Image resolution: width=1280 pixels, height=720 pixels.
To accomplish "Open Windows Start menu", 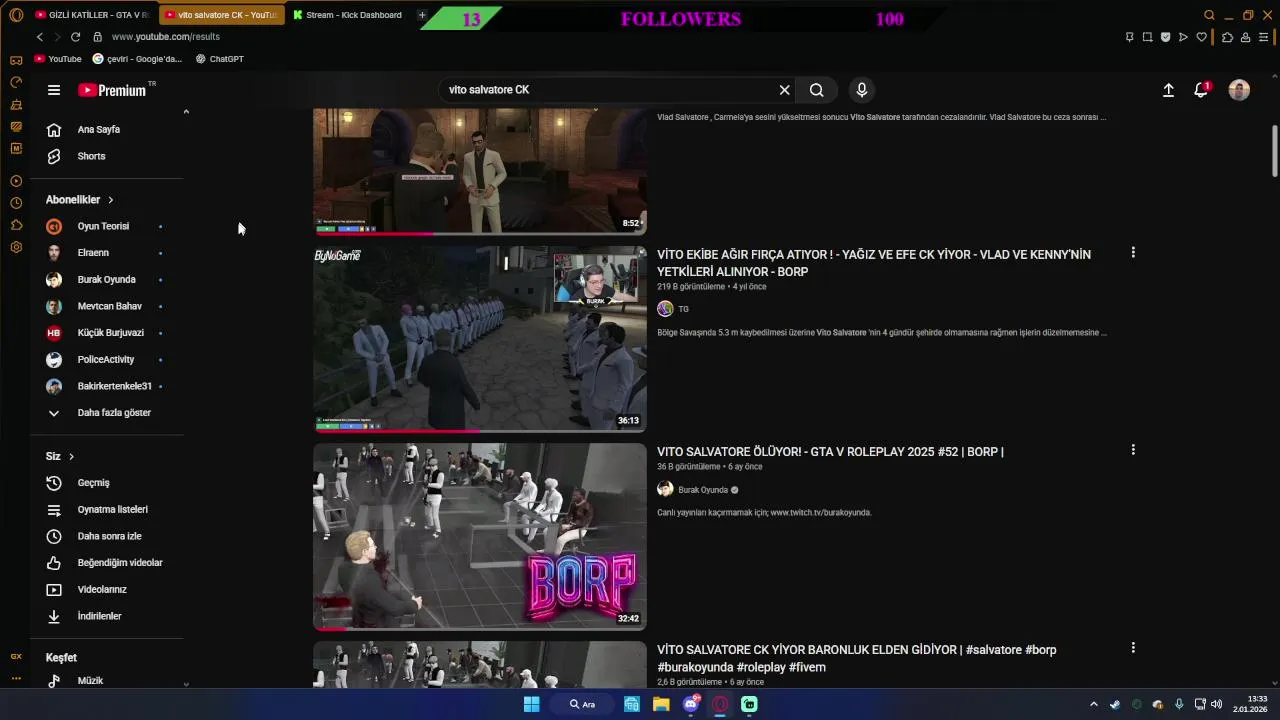I will tap(532, 704).
